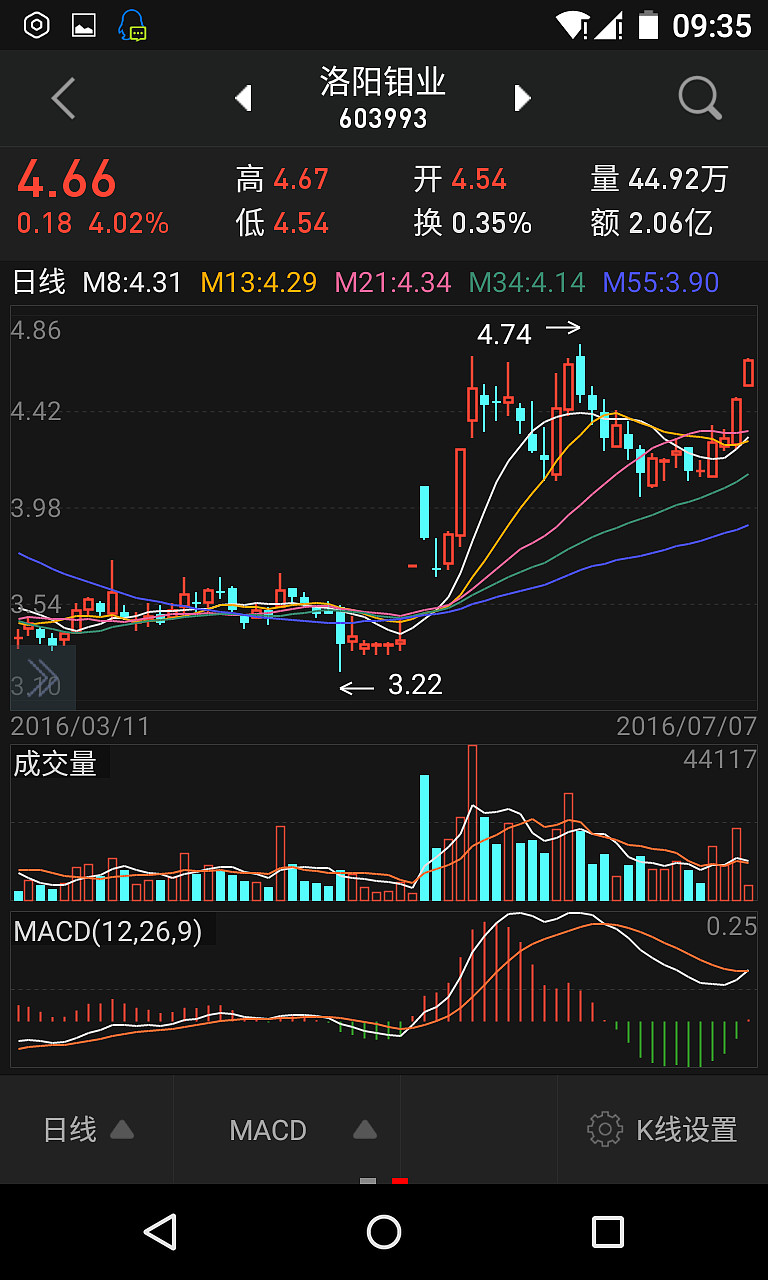The height and width of the screenshot is (1280, 768).
Task: Tap the price change value 0.18
Action: pyautogui.click(x=44, y=223)
